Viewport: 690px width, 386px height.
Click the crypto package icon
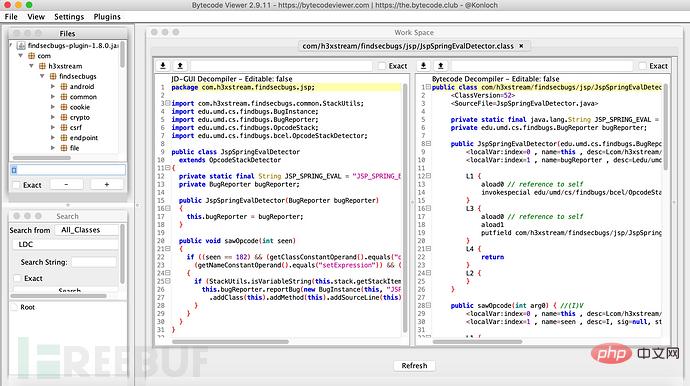coord(64,117)
